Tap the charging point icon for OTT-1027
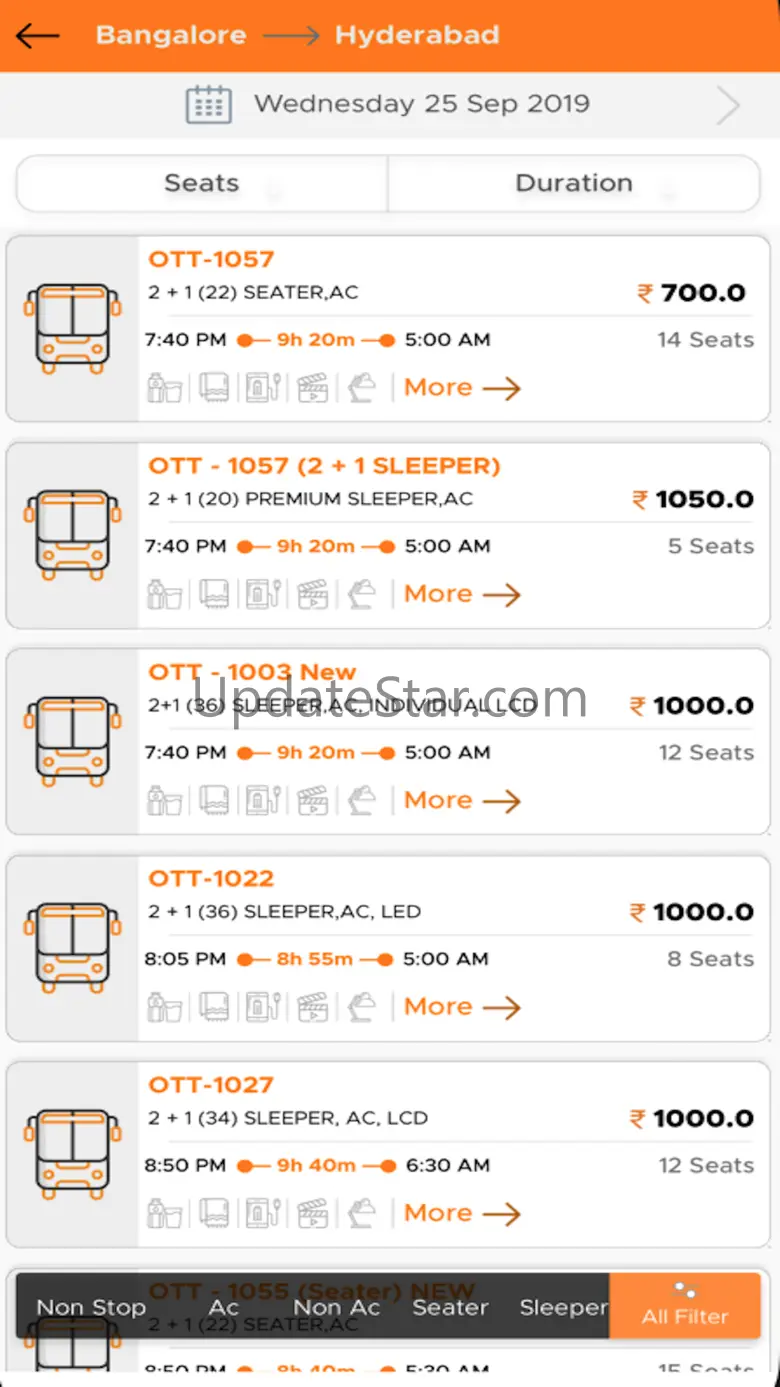The image size is (780, 1387). click(x=264, y=1212)
